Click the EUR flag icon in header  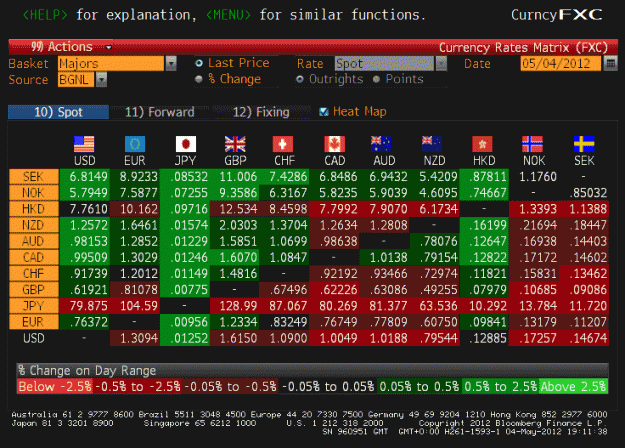[x=135, y=144]
